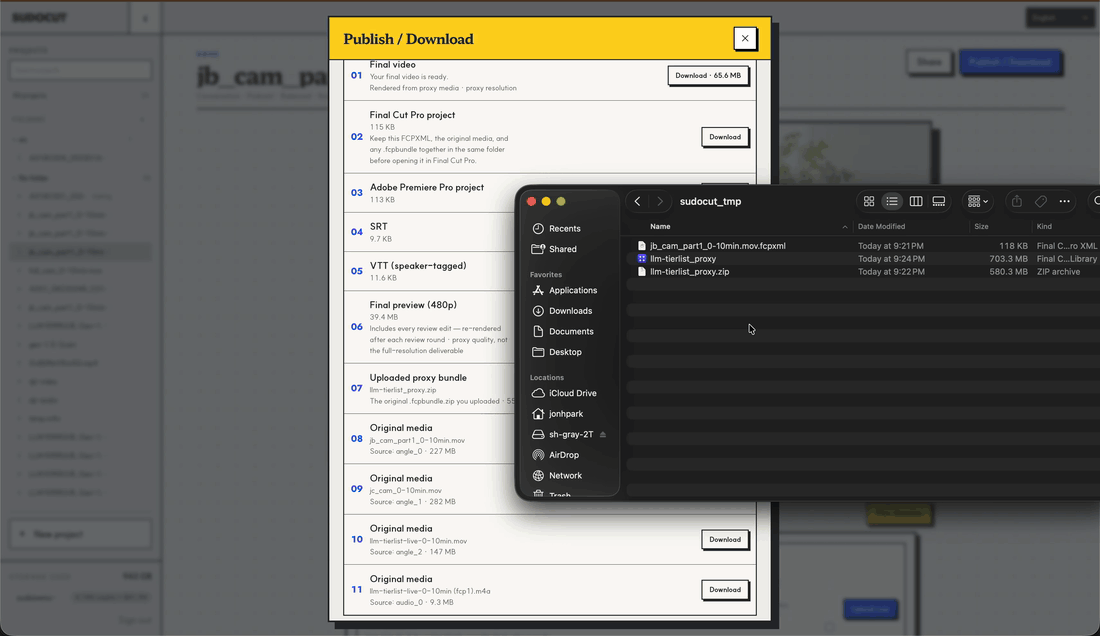
Task: Switch Finder to column view
Action: coord(915,201)
